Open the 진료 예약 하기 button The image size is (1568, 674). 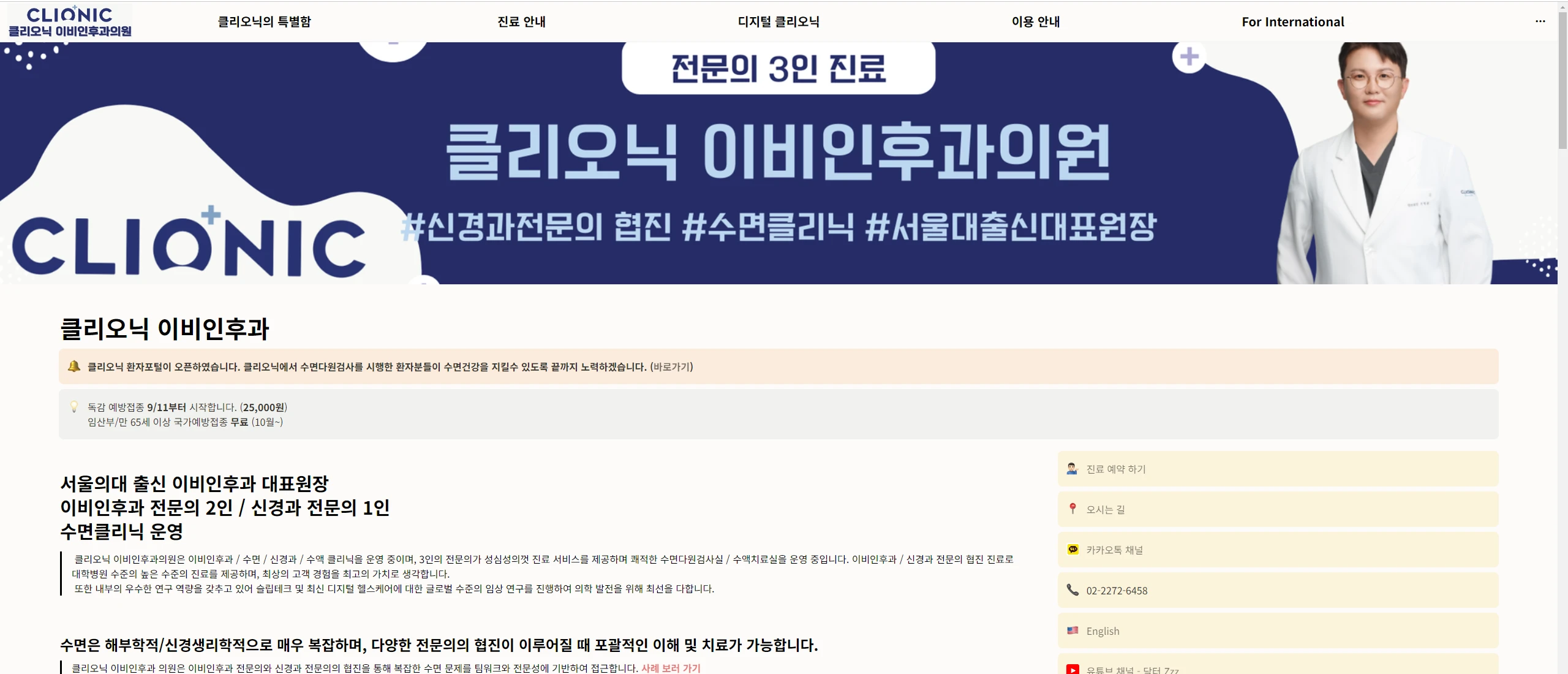point(1278,469)
